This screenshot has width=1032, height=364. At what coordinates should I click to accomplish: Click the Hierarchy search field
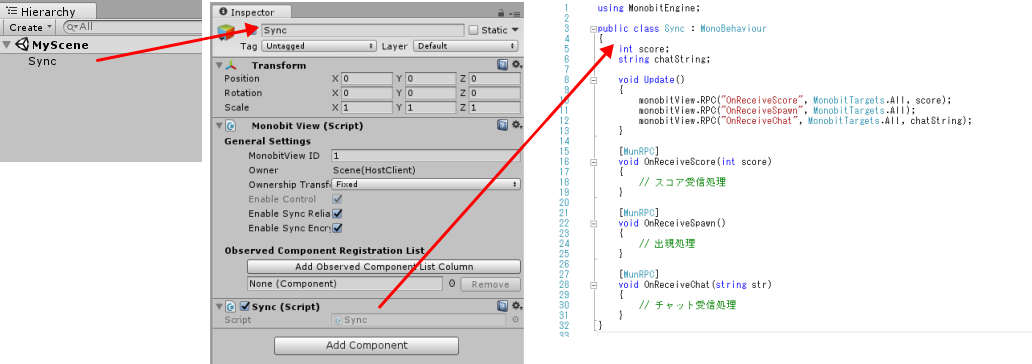[132, 27]
